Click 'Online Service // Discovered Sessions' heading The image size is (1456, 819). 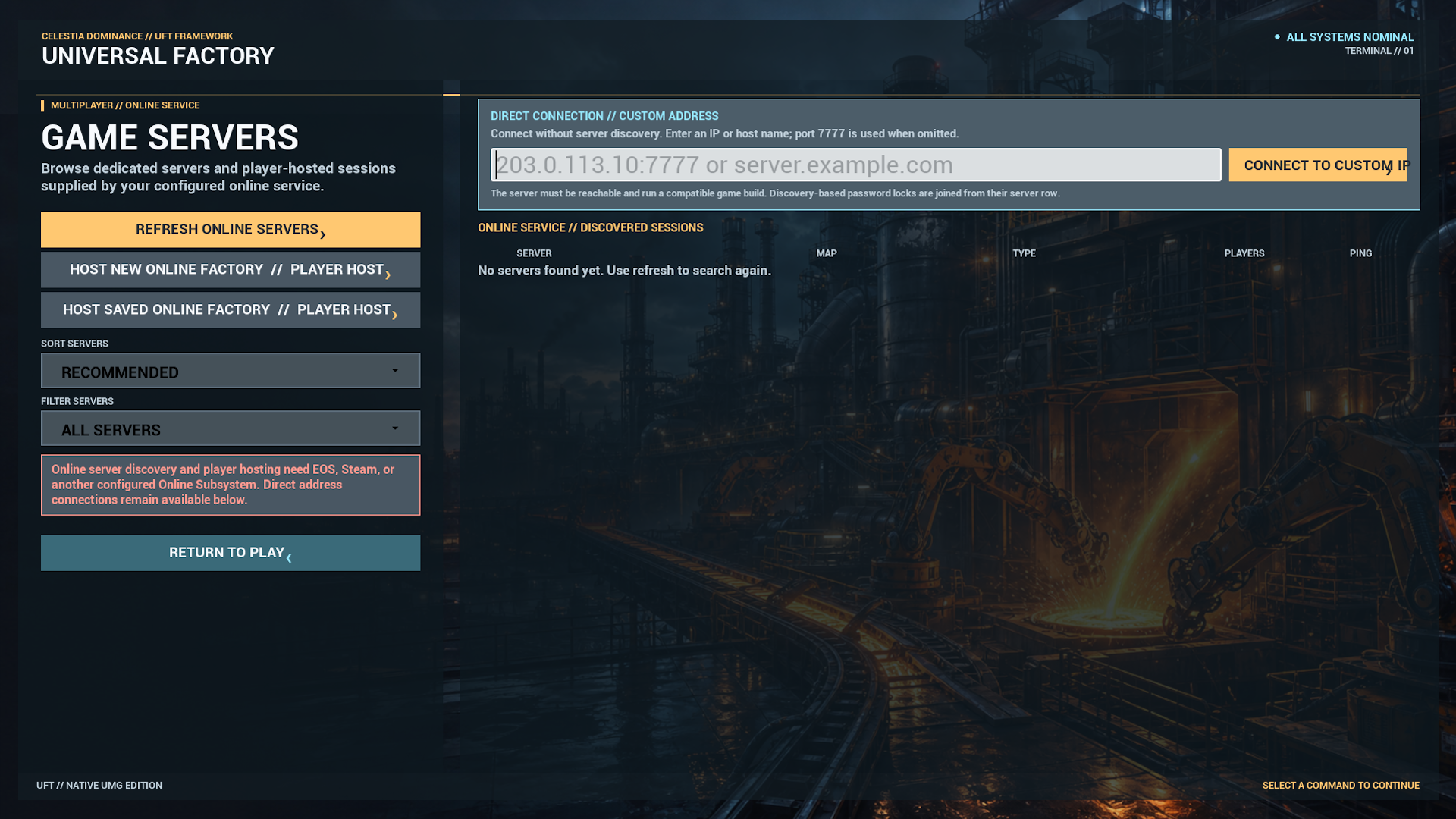590,227
